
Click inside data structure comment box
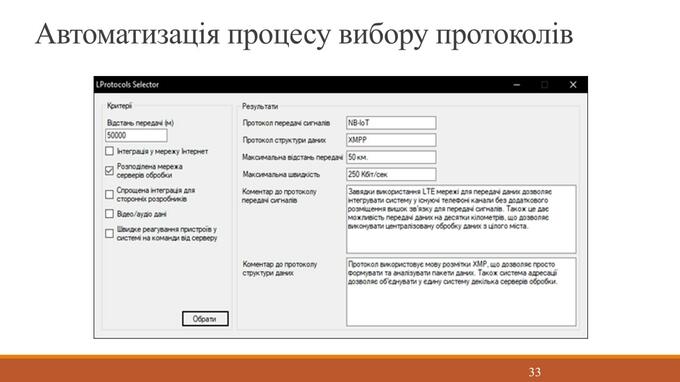point(461,292)
